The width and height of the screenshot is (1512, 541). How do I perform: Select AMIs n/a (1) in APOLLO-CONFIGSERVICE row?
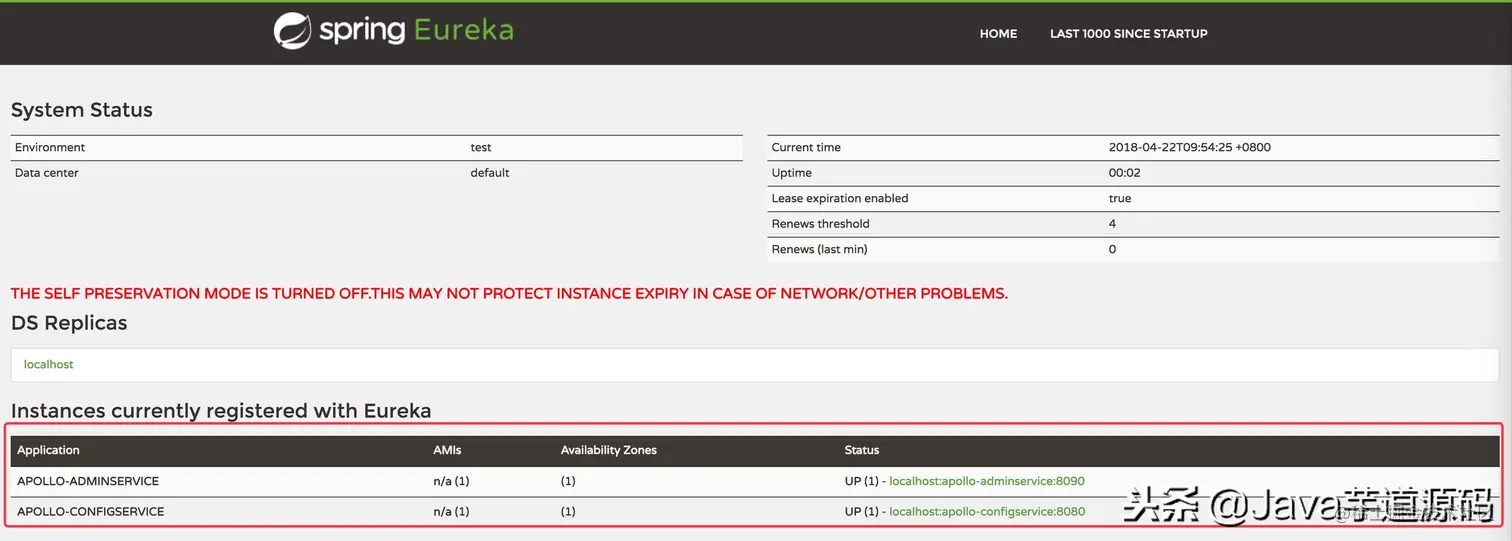pos(451,511)
